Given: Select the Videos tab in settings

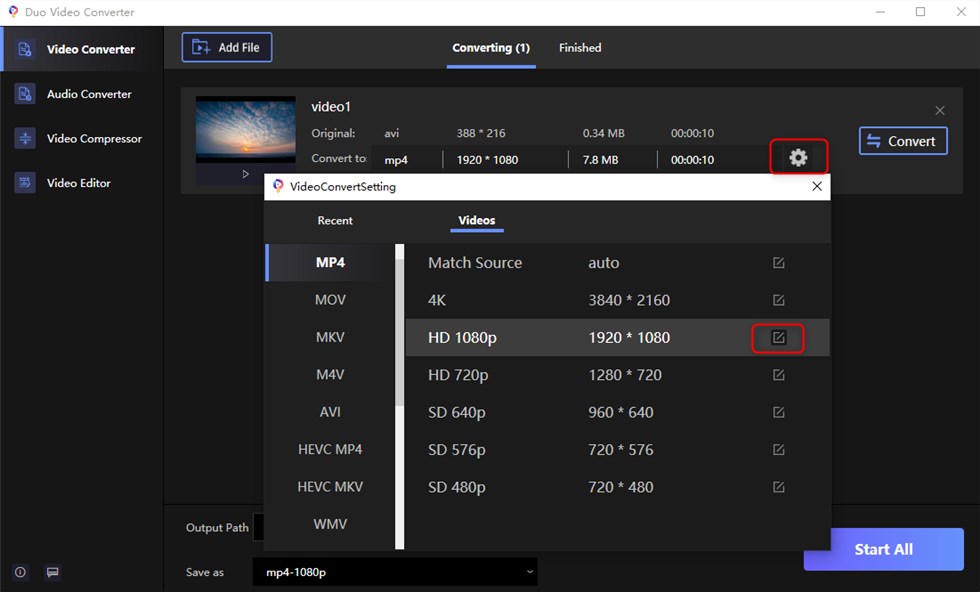Looking at the screenshot, I should (x=476, y=221).
